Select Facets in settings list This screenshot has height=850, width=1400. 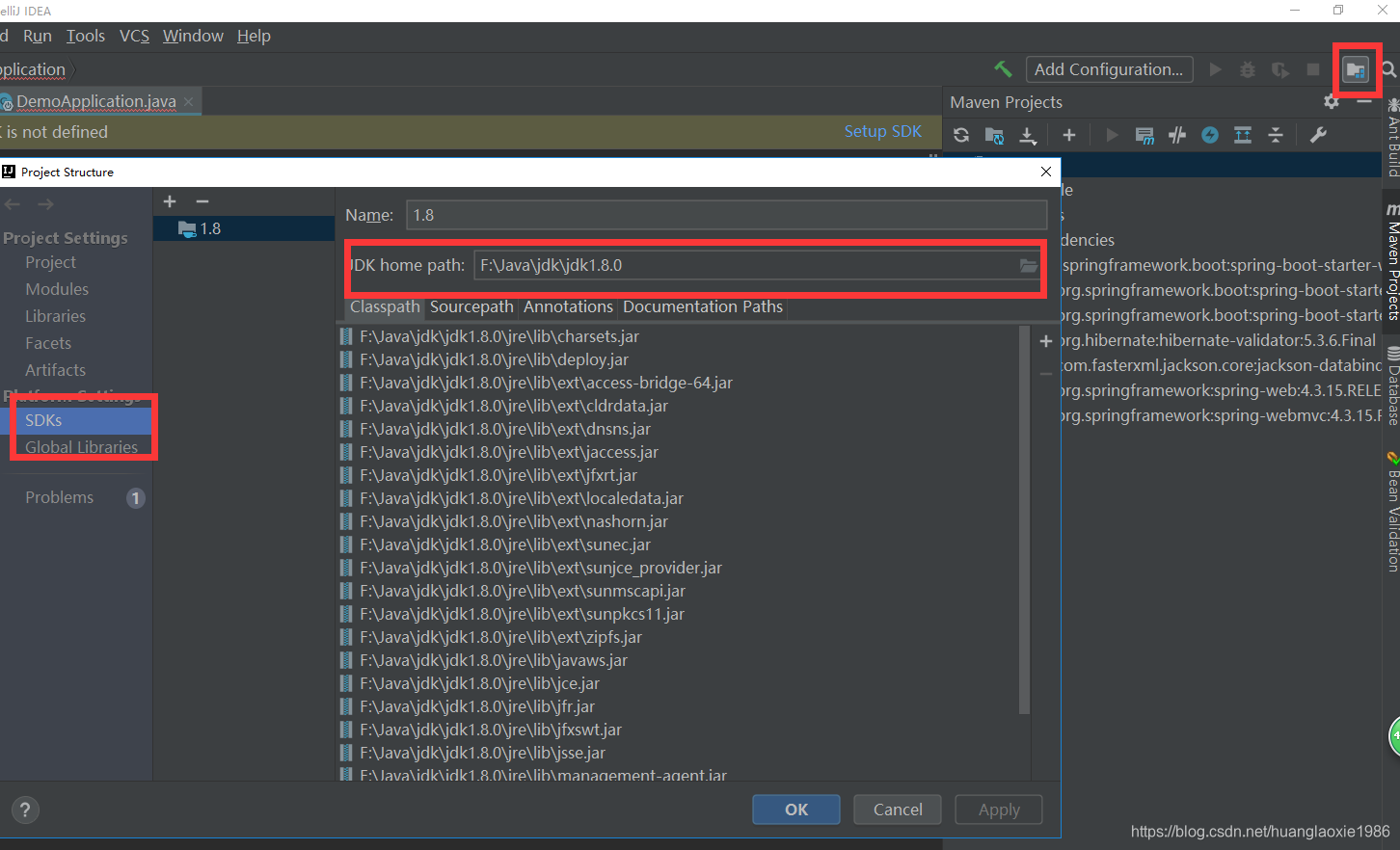coord(48,343)
